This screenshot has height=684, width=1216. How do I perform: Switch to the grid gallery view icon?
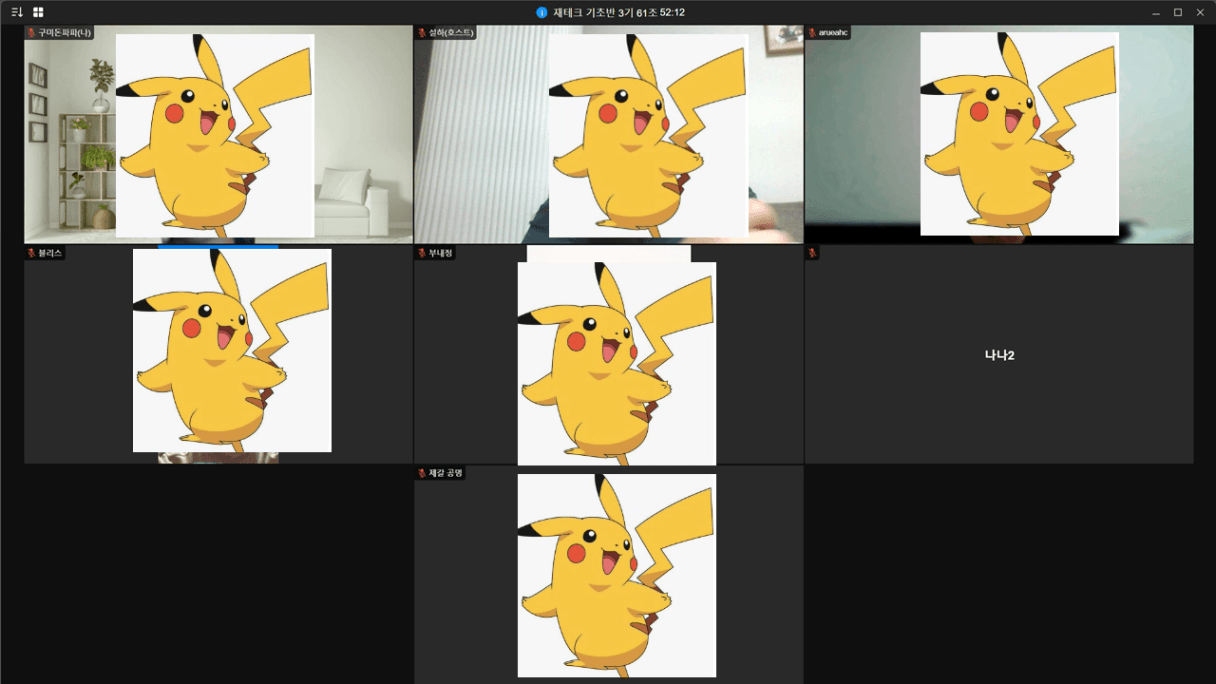(38, 12)
